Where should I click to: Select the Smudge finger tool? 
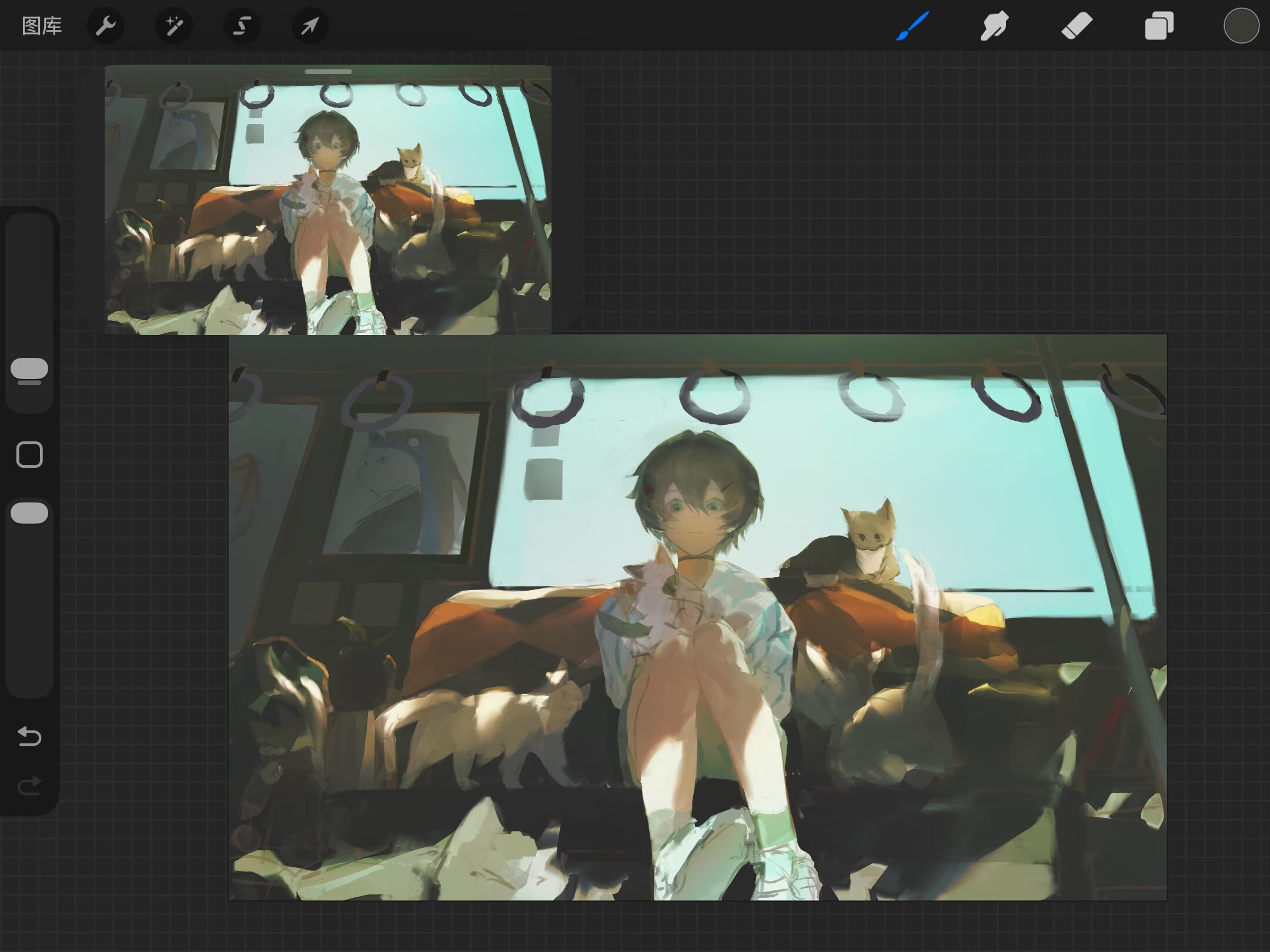pyautogui.click(x=994, y=26)
